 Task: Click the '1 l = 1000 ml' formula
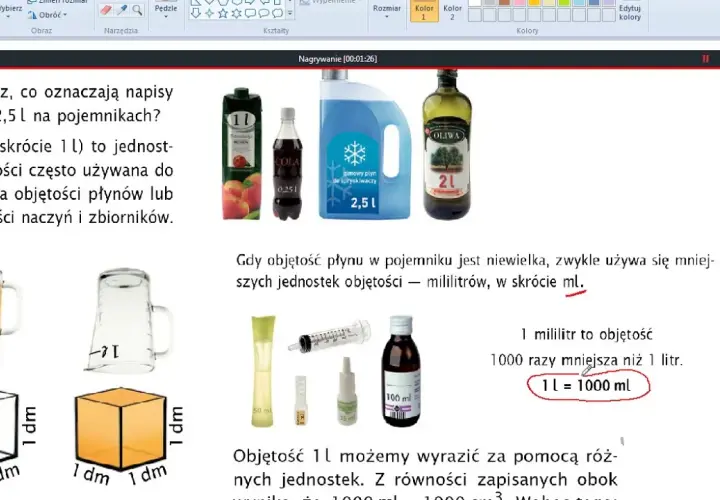586,385
